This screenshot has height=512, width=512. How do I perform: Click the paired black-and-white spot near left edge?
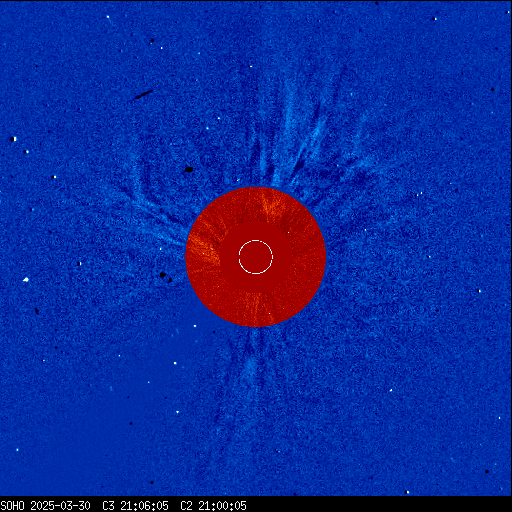(x=13, y=139)
